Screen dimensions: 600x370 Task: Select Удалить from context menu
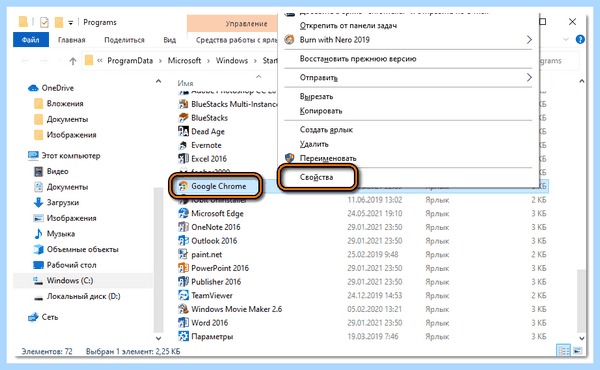pos(314,144)
